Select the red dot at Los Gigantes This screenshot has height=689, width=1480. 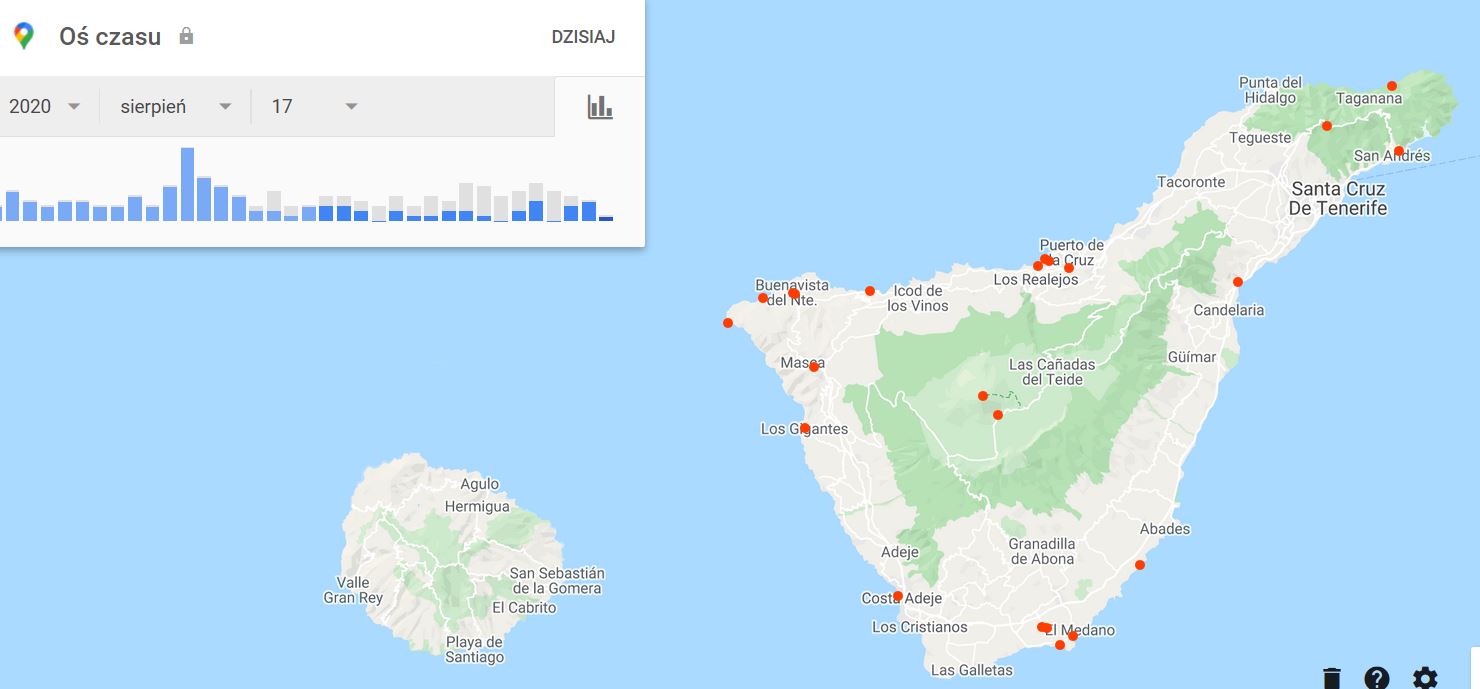pos(805,428)
